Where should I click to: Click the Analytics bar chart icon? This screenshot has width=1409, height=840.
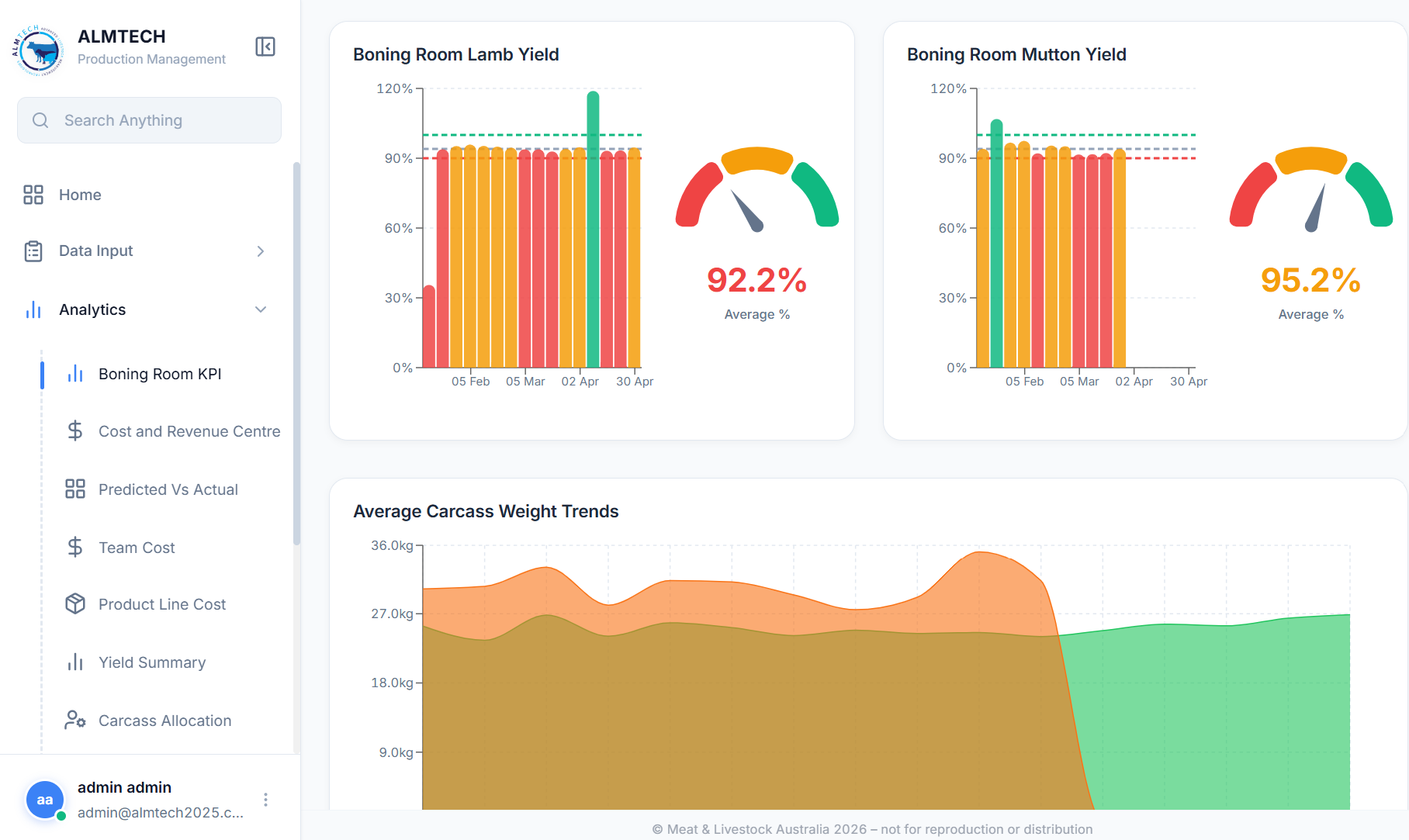click(33, 309)
